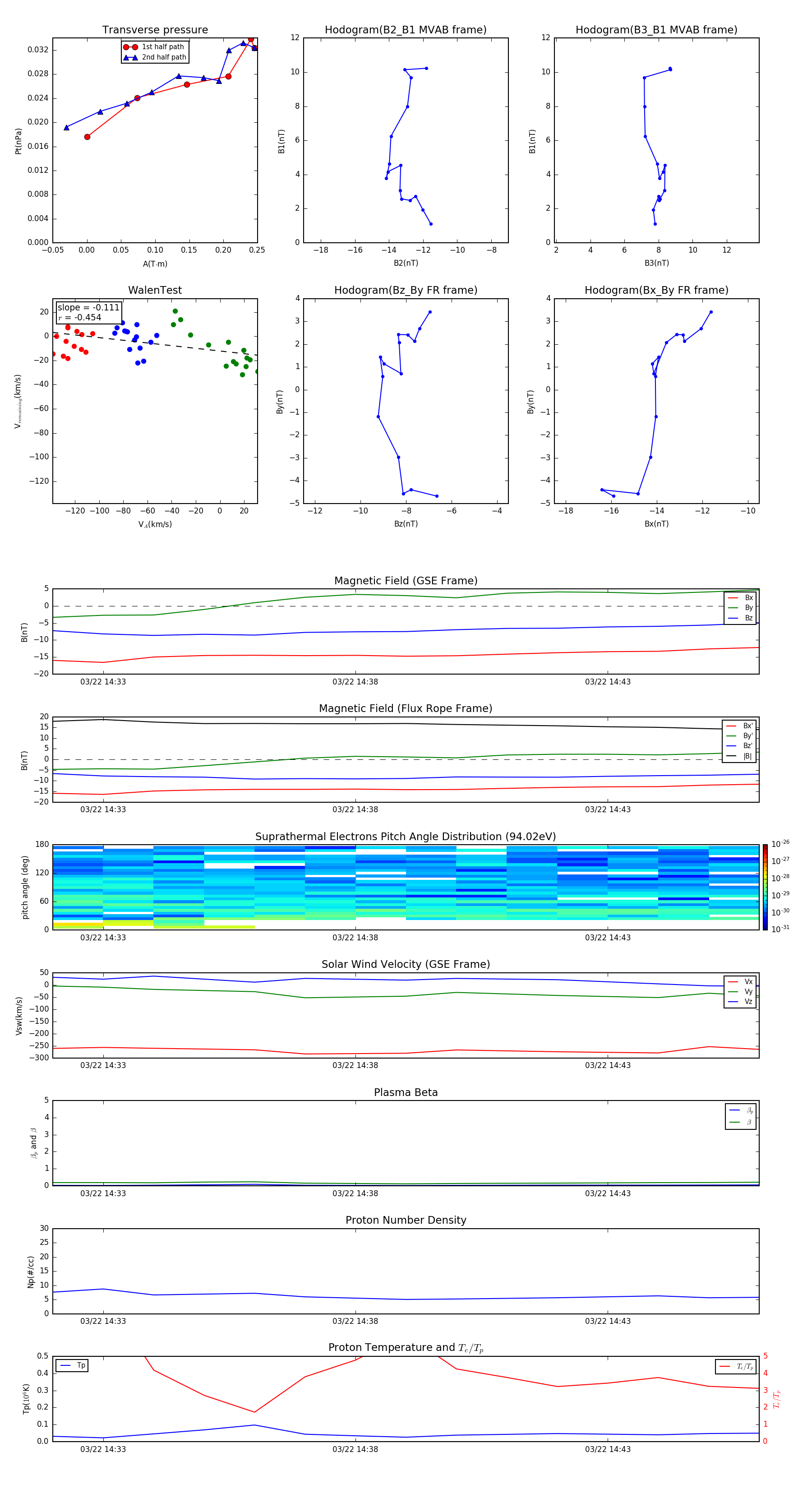
Task: Click the "Plasma Beta" plot title
Action: (x=406, y=1093)
